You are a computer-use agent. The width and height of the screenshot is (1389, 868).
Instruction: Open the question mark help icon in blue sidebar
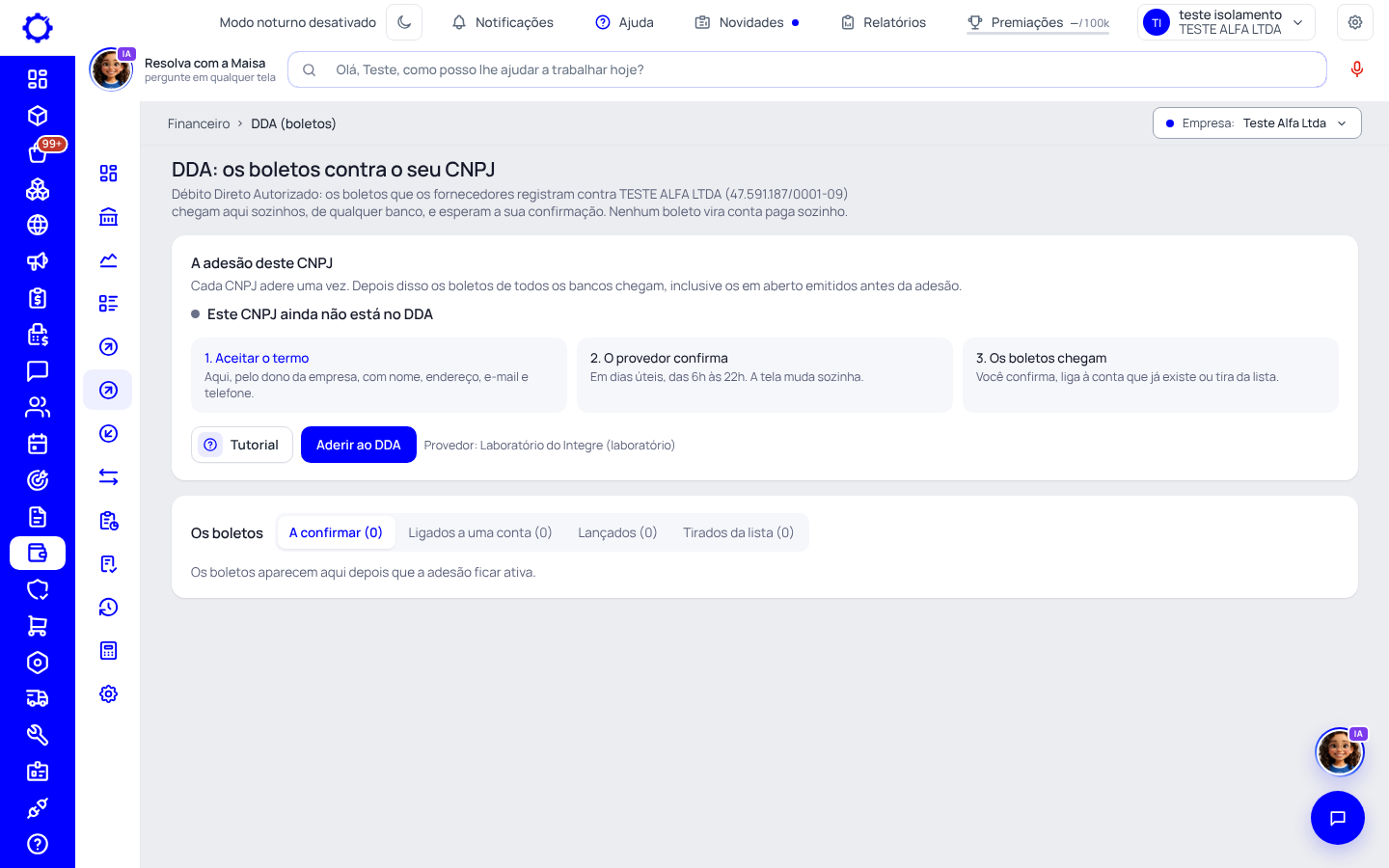coord(38,844)
